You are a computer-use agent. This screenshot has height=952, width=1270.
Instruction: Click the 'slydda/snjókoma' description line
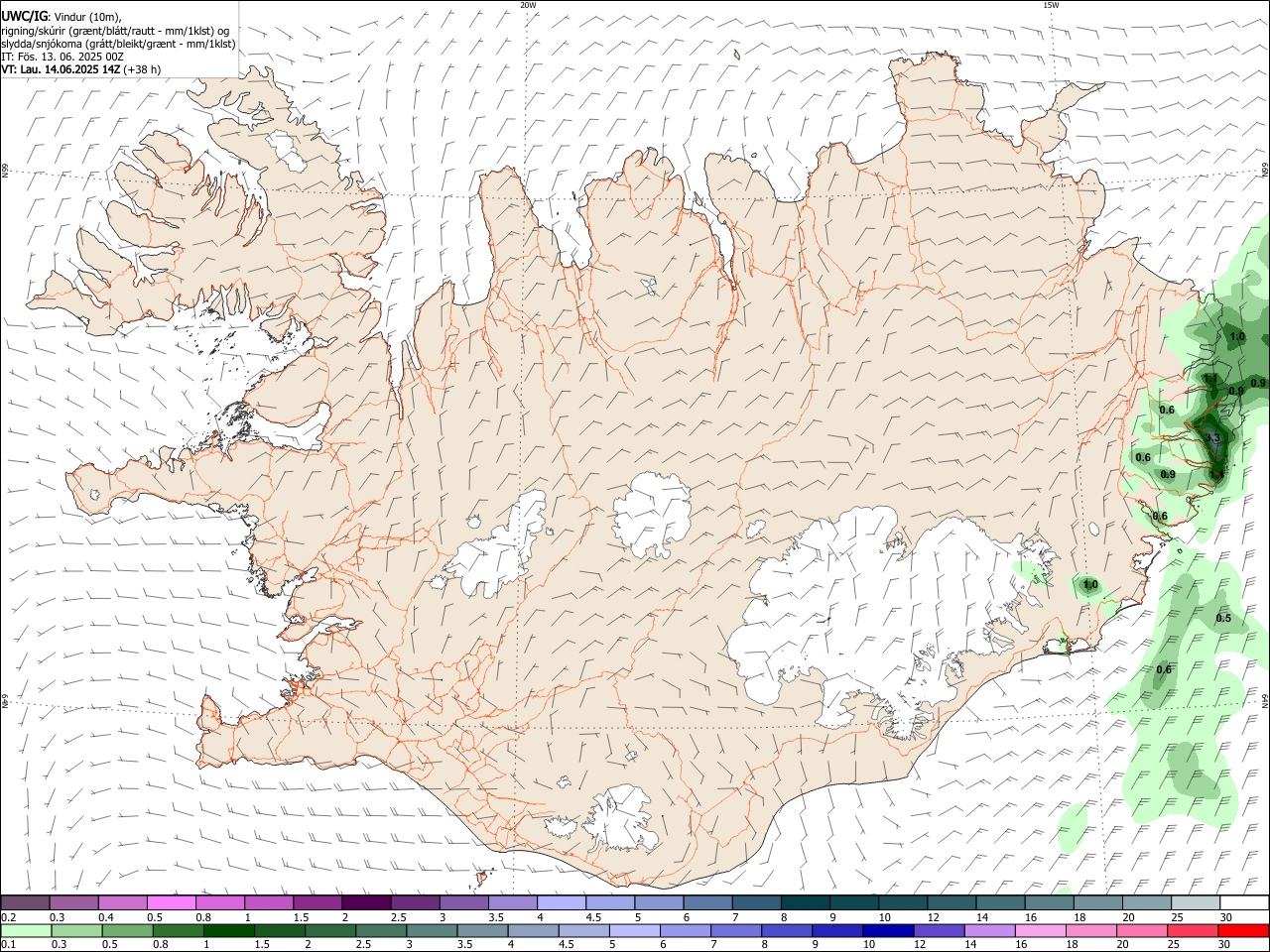(x=118, y=44)
